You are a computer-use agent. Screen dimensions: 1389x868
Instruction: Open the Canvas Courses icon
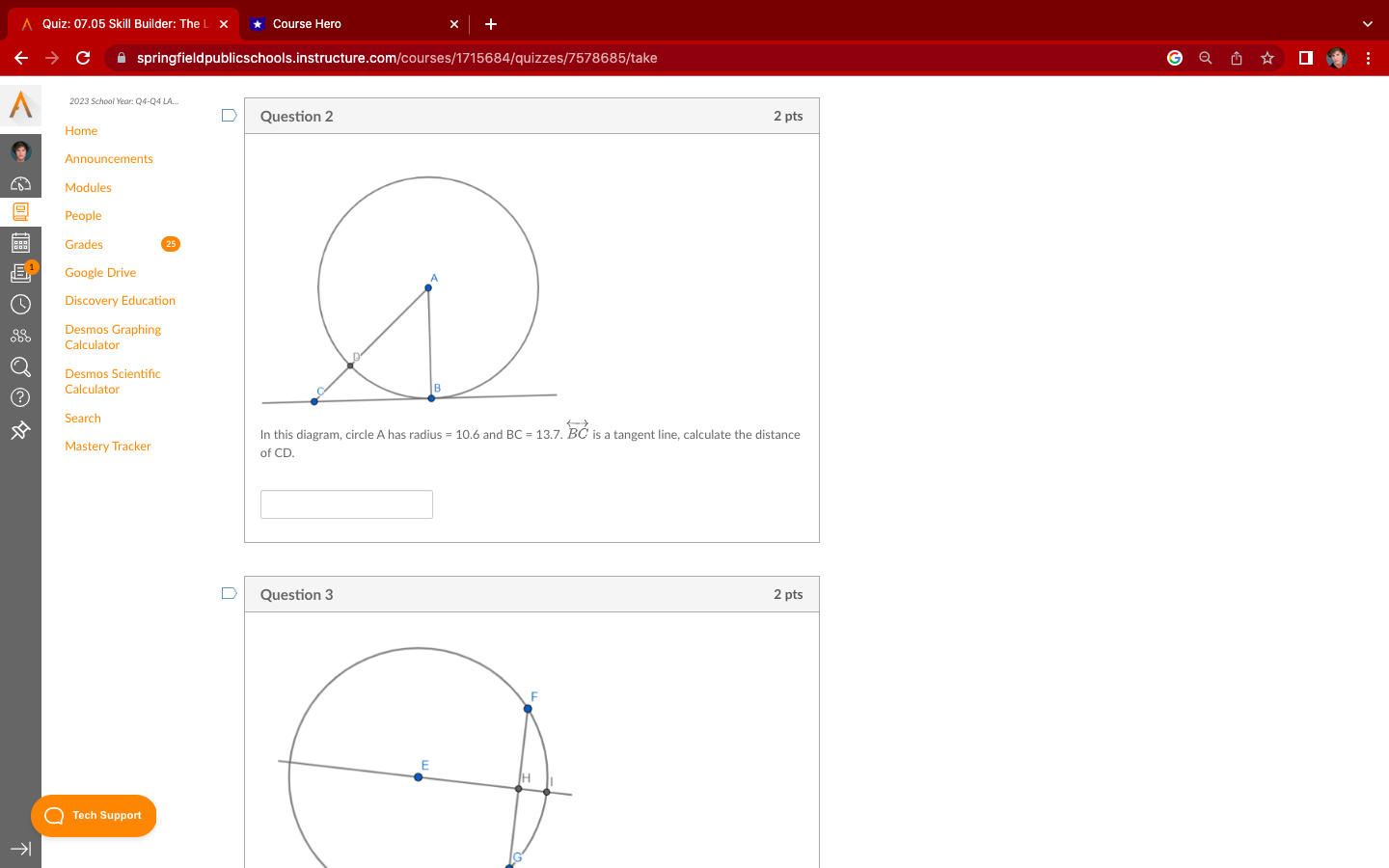(x=20, y=212)
